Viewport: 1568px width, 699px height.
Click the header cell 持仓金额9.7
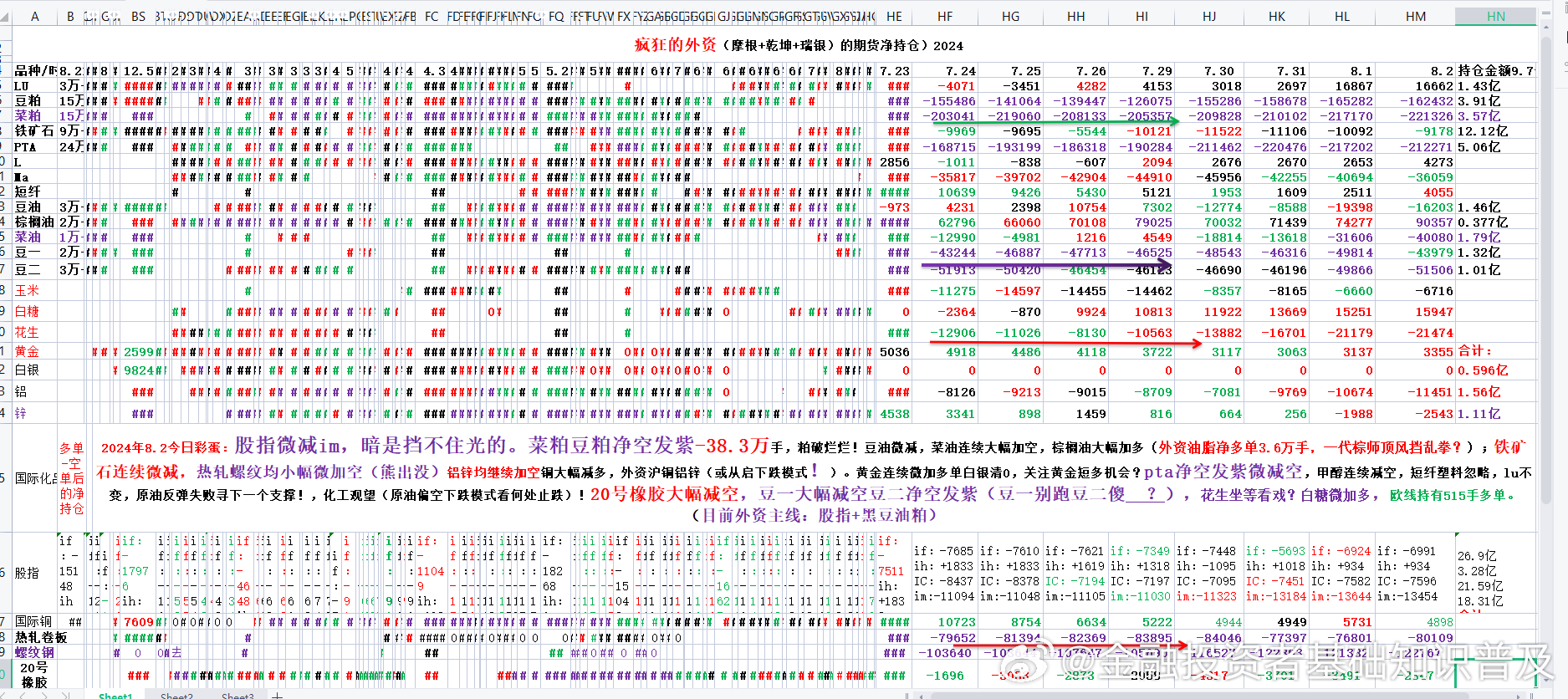coord(1496,71)
